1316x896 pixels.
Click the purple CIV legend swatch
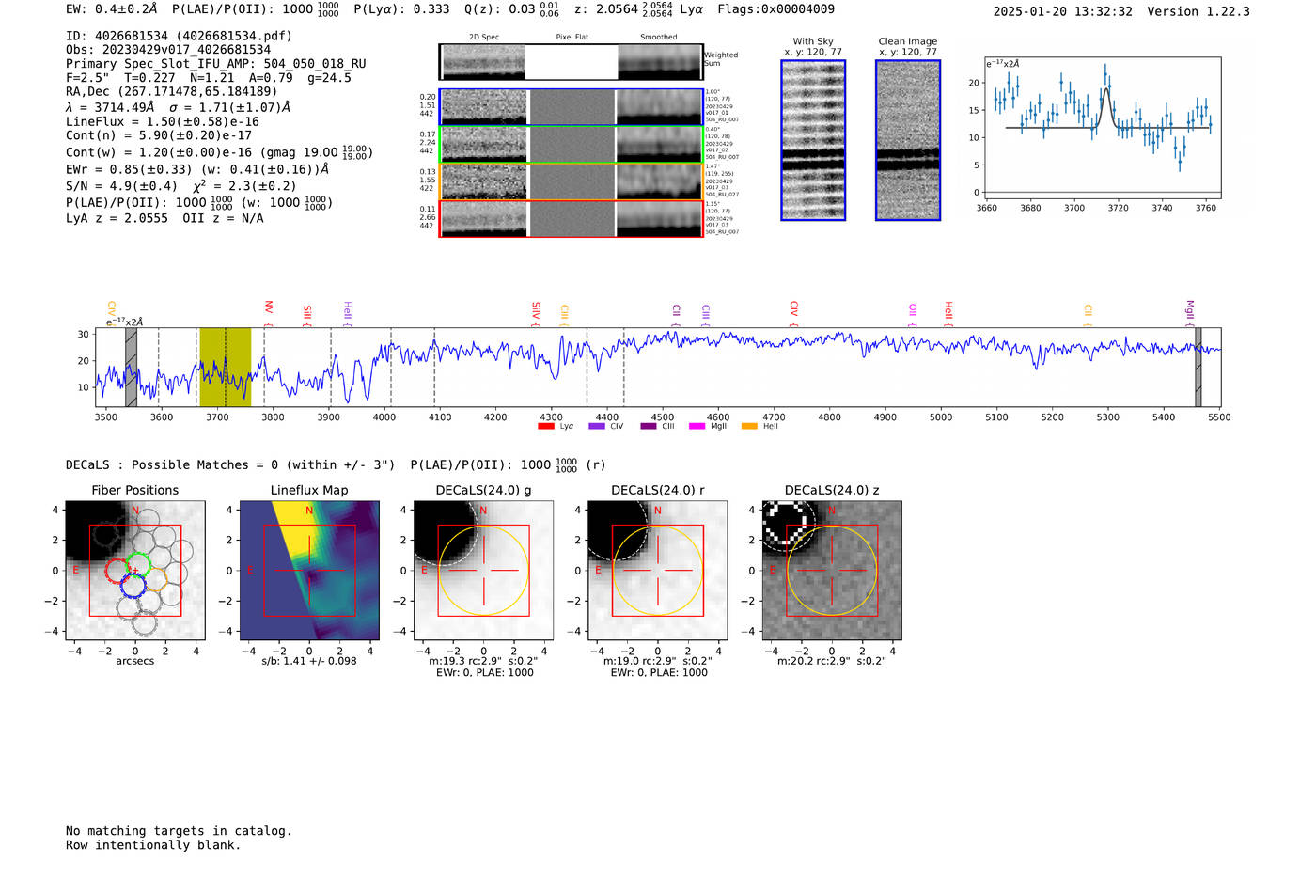point(596,427)
